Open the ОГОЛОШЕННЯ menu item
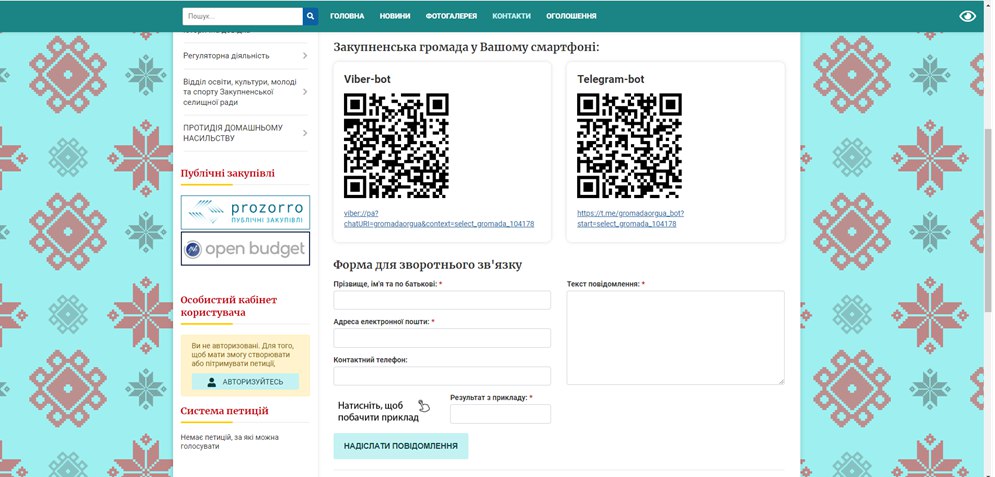This screenshot has width=995, height=477. coord(571,16)
